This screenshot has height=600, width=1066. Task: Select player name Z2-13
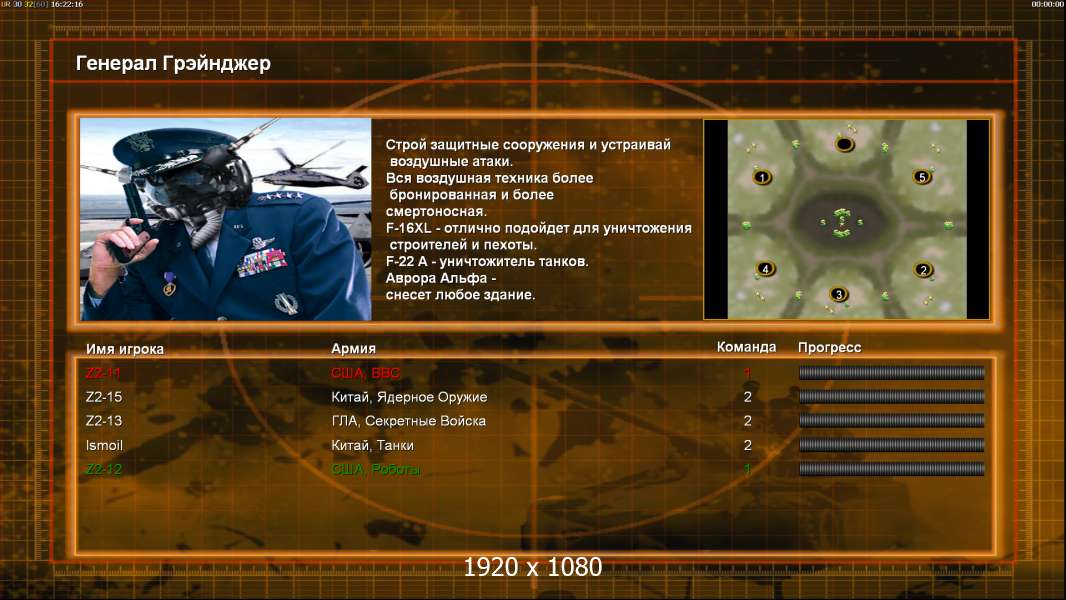(x=104, y=421)
